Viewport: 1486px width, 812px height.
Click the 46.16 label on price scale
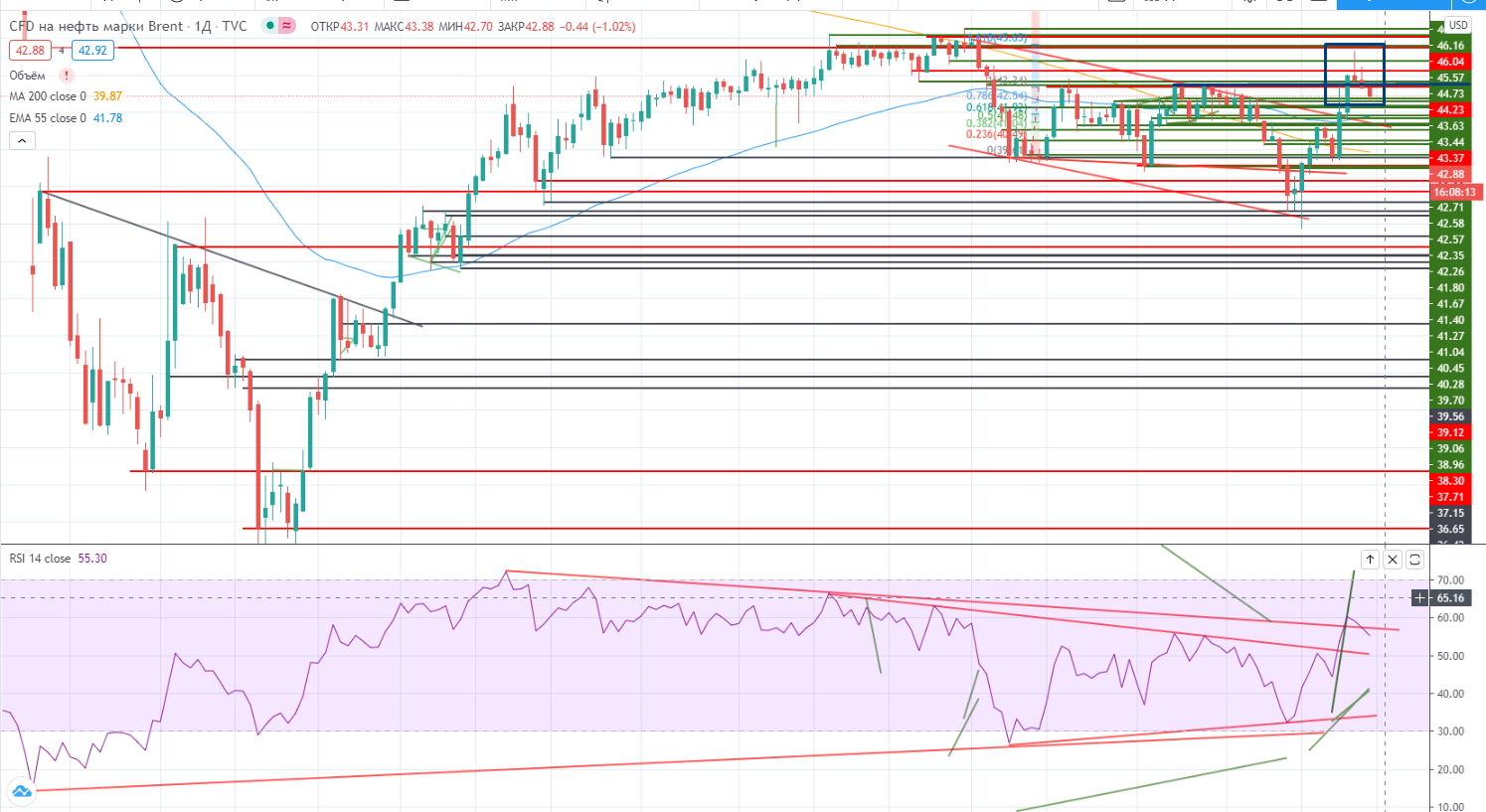1450,46
